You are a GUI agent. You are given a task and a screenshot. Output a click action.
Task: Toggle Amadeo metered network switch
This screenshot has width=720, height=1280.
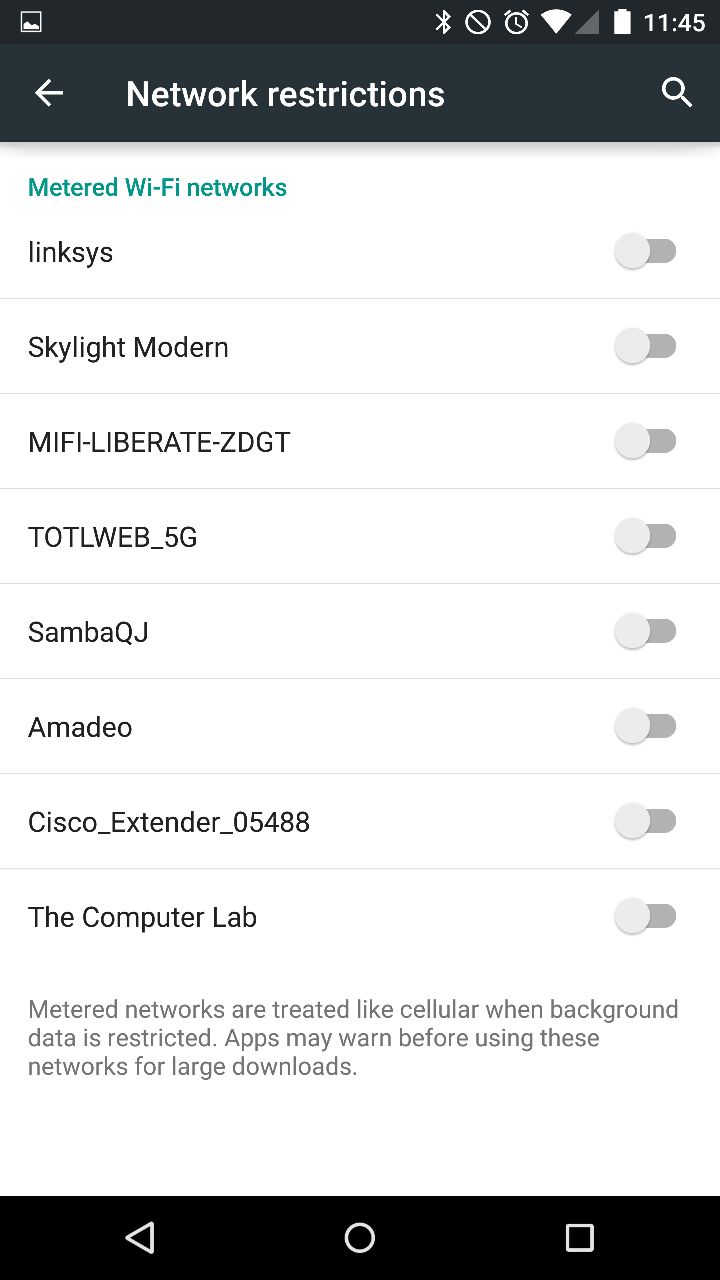tap(645, 727)
